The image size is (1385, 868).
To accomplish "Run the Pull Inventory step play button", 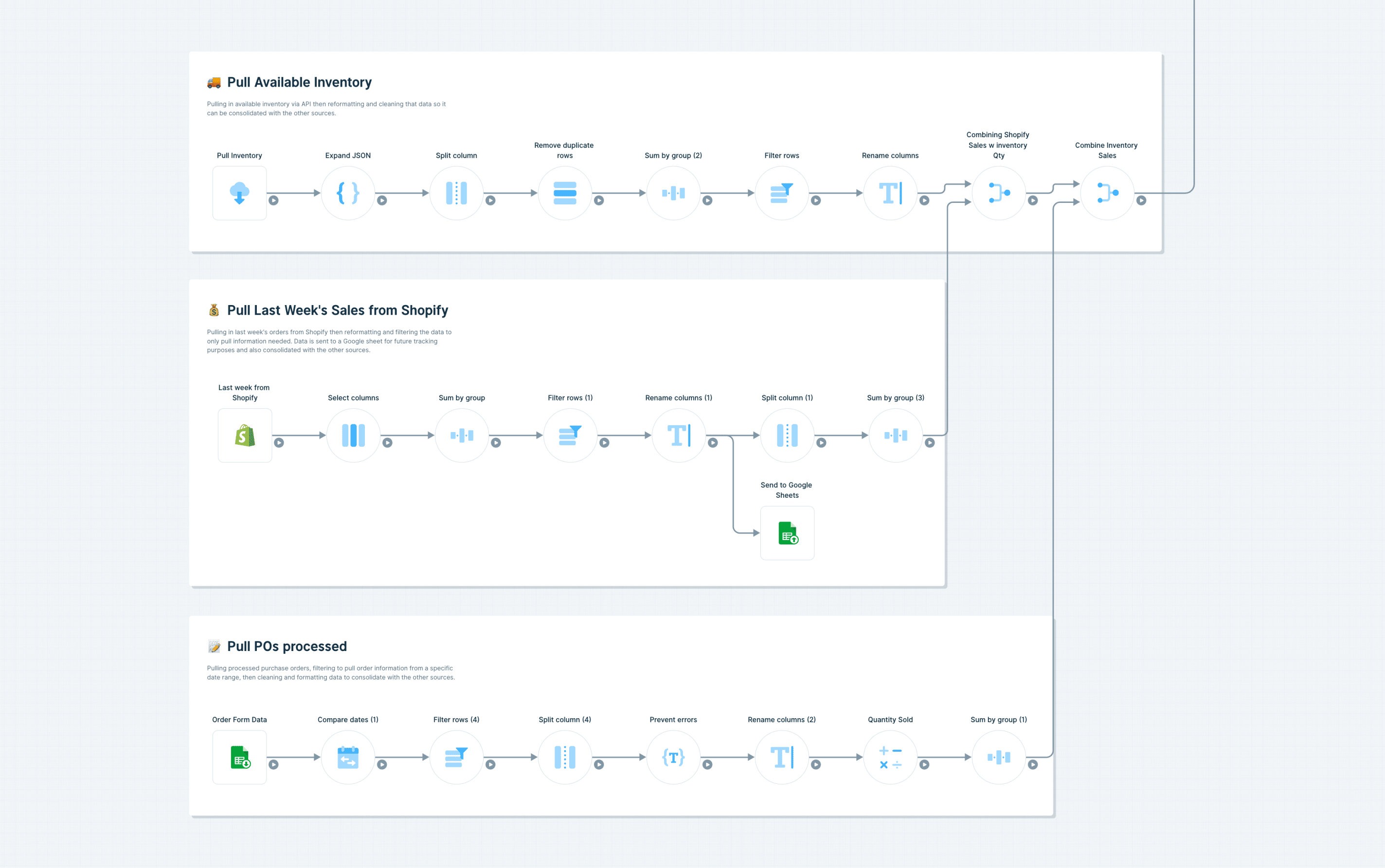I will 274,200.
